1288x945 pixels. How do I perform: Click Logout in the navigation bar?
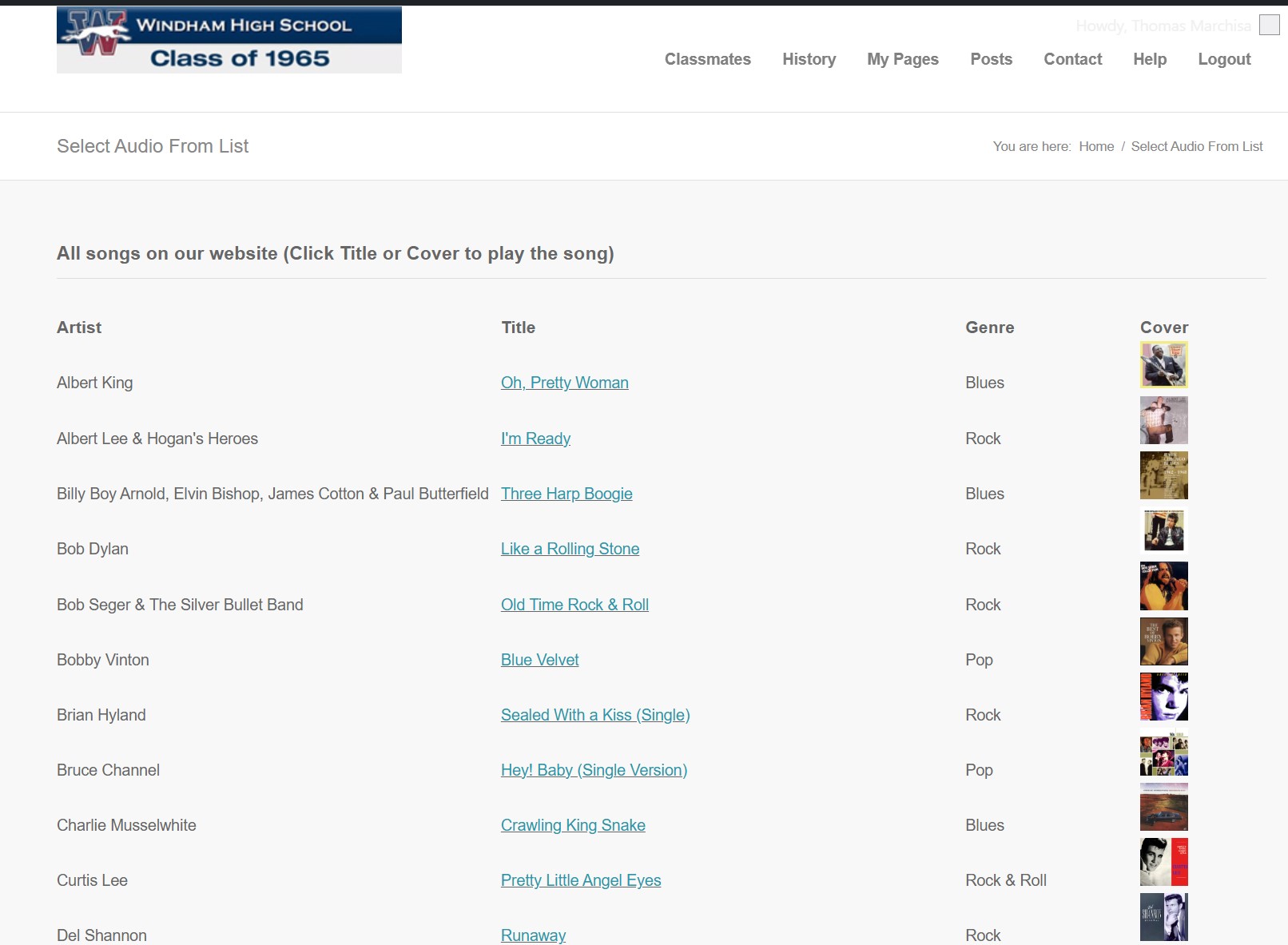coord(1224,59)
